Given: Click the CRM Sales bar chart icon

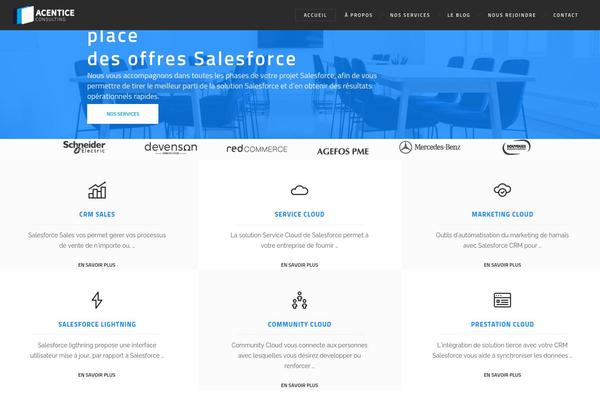Looking at the screenshot, I should (x=97, y=190).
